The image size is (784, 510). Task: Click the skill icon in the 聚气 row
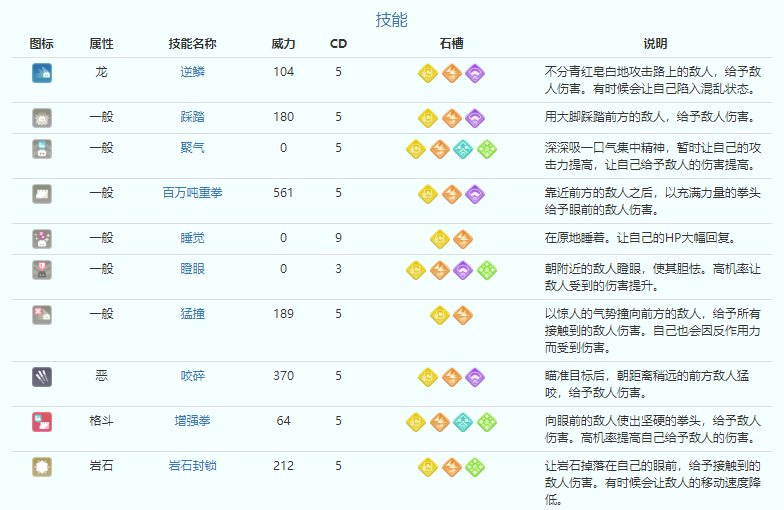click(x=42, y=149)
